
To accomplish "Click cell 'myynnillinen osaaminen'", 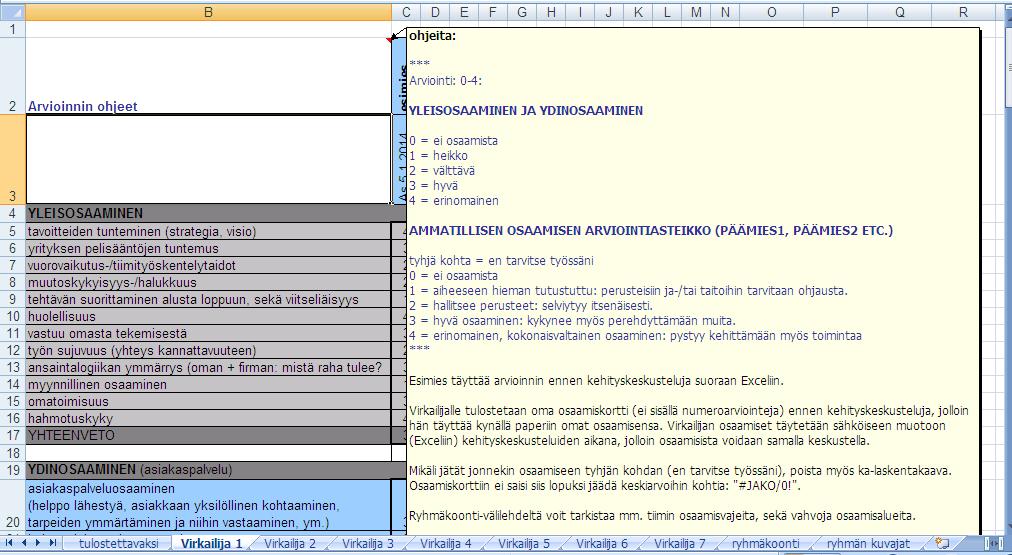I will (x=208, y=385).
